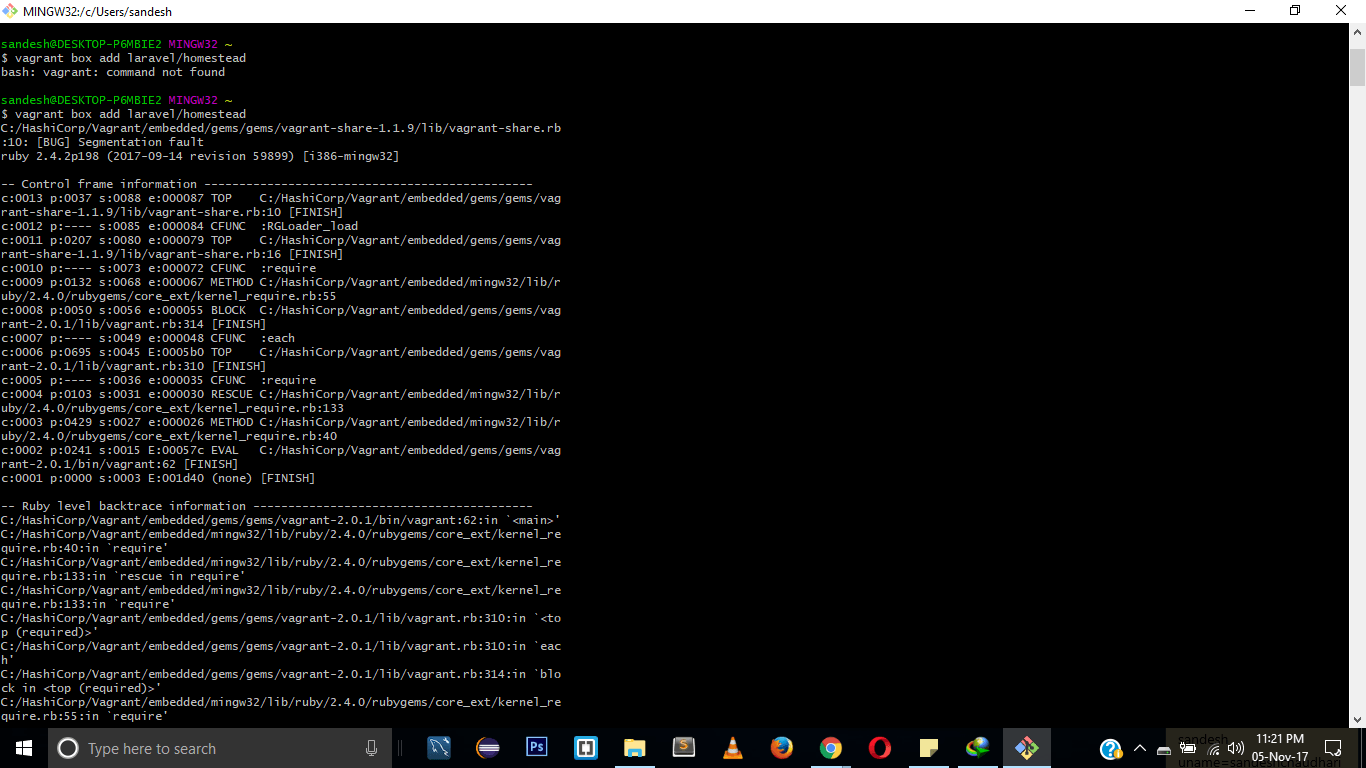Open Brackets editor from the taskbar
Image resolution: width=1366 pixels, height=768 pixels.
pyautogui.click(x=586, y=748)
